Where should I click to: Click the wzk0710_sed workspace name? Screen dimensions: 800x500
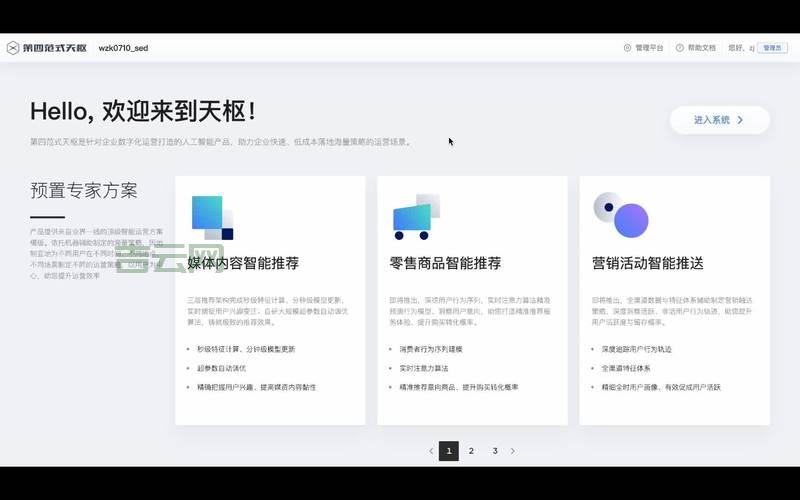[123, 48]
